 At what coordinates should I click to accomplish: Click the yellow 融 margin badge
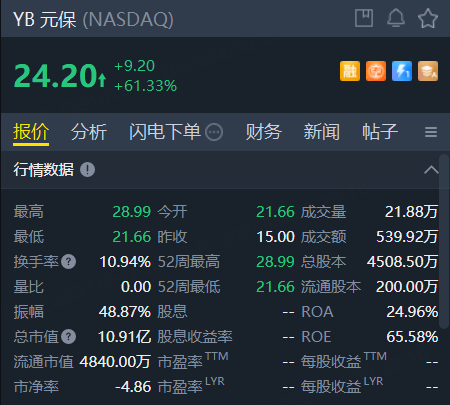coord(350,71)
